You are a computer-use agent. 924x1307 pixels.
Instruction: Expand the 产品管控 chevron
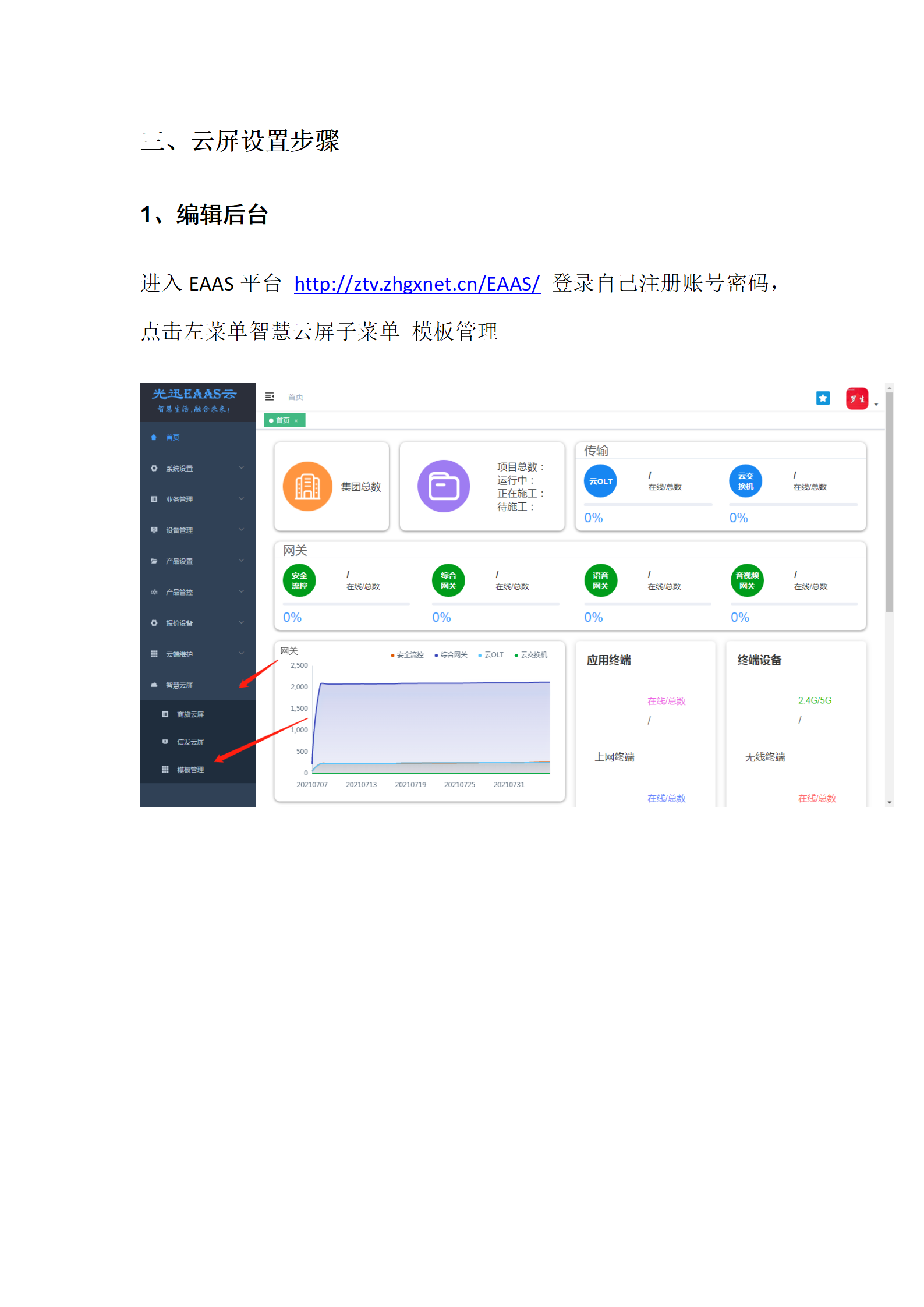click(241, 591)
